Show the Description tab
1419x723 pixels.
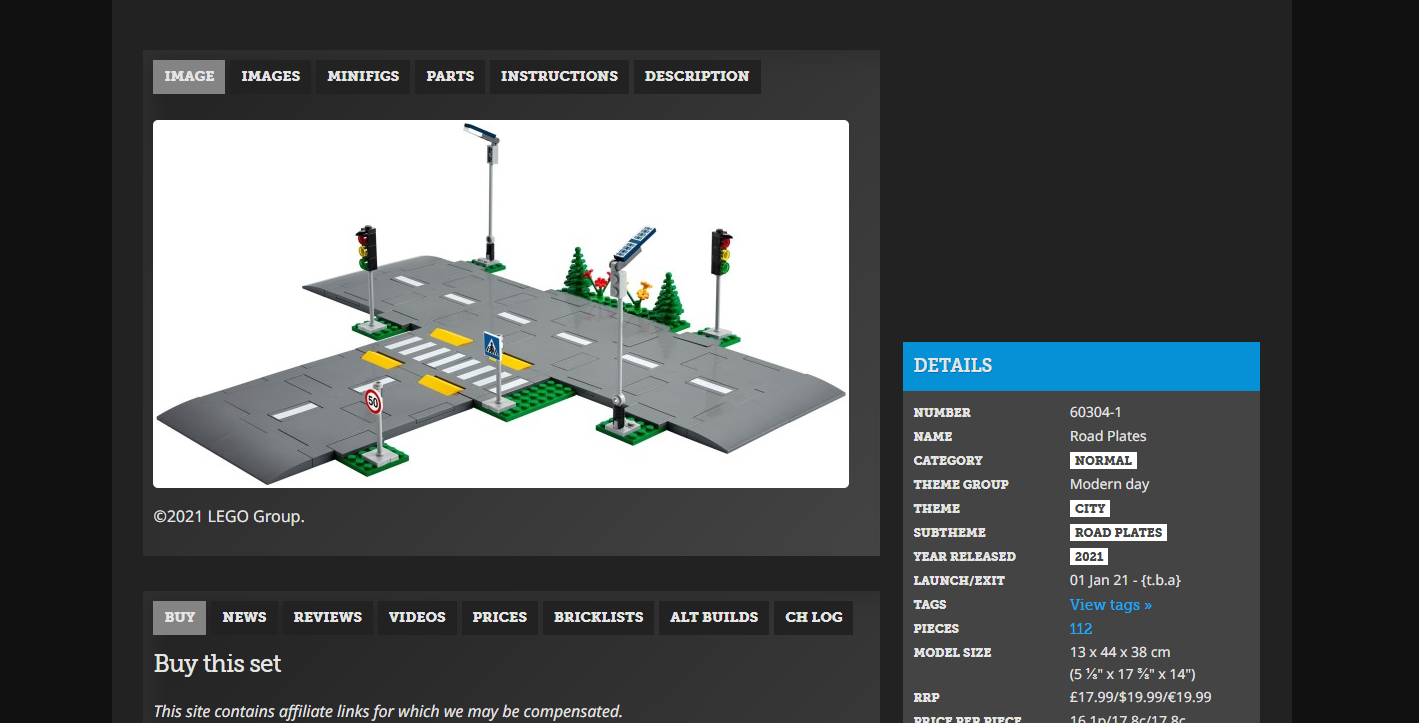[x=697, y=77]
